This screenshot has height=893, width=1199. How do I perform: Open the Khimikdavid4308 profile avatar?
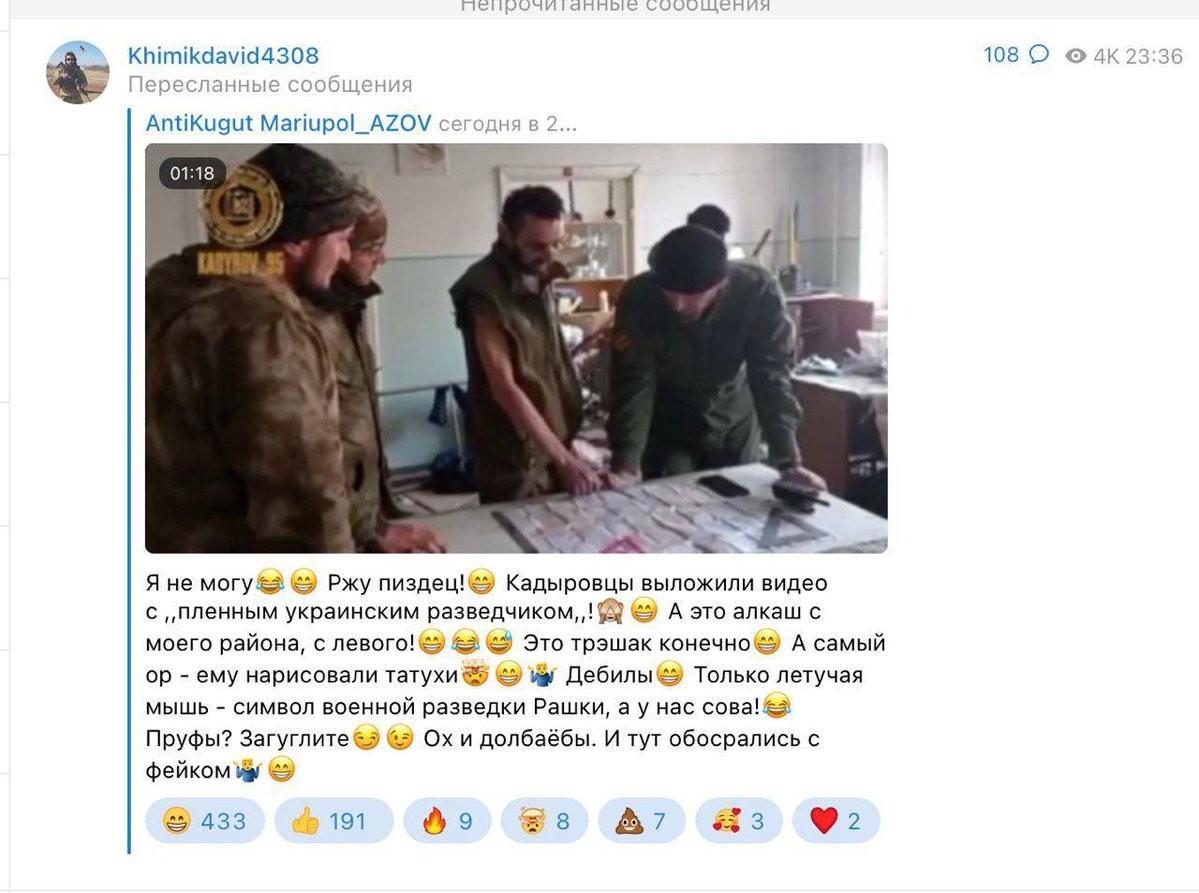point(77,72)
